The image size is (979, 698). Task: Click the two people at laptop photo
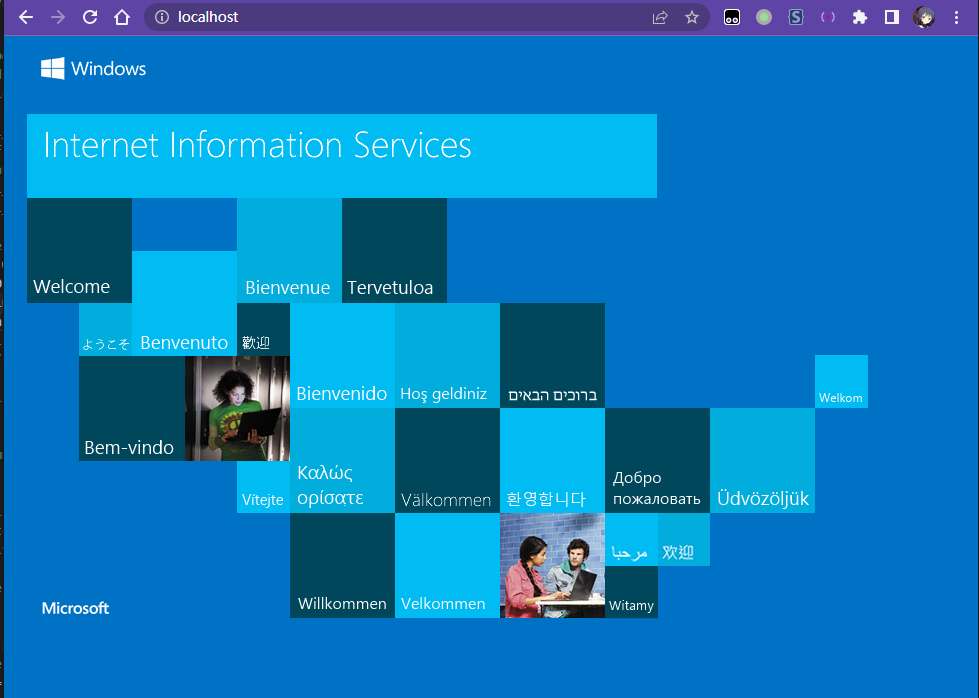pos(553,566)
